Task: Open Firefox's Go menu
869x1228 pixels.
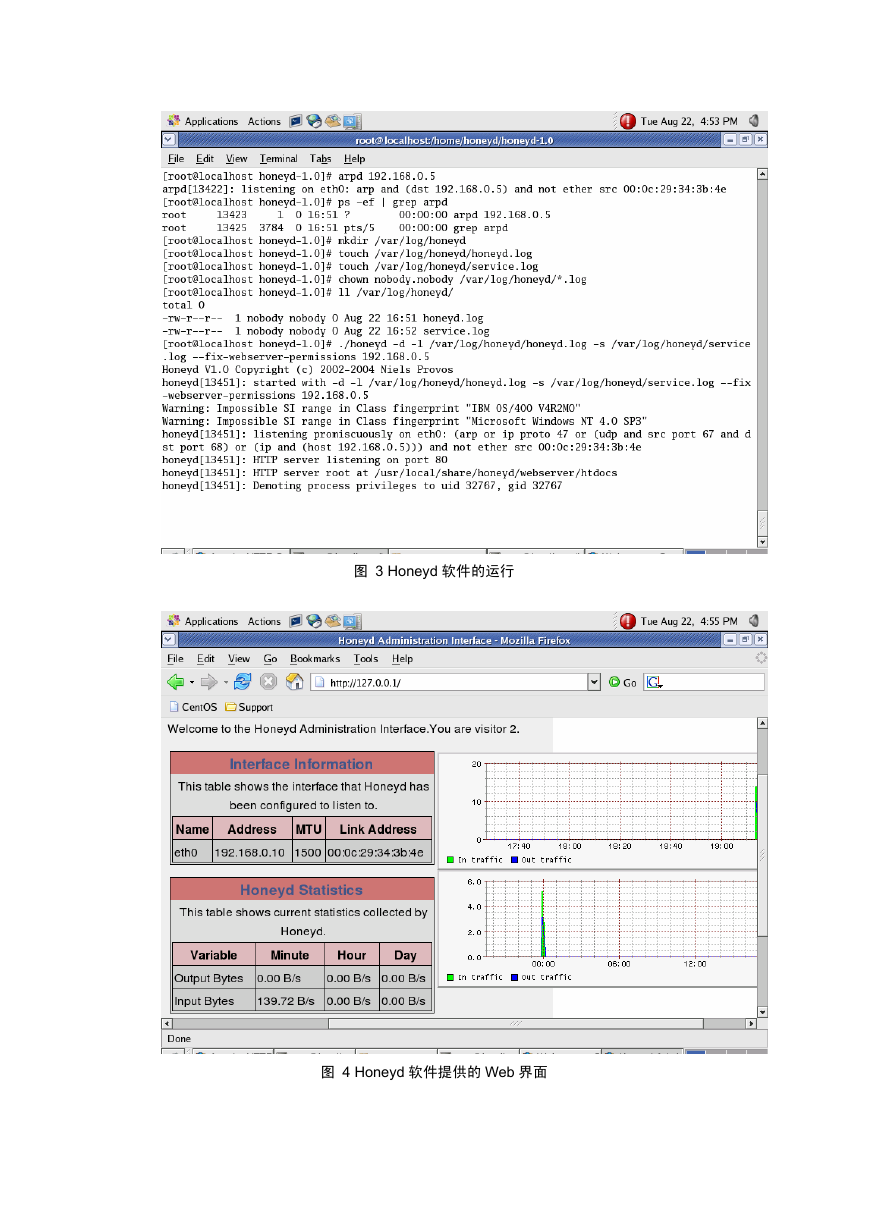Action: (270, 659)
